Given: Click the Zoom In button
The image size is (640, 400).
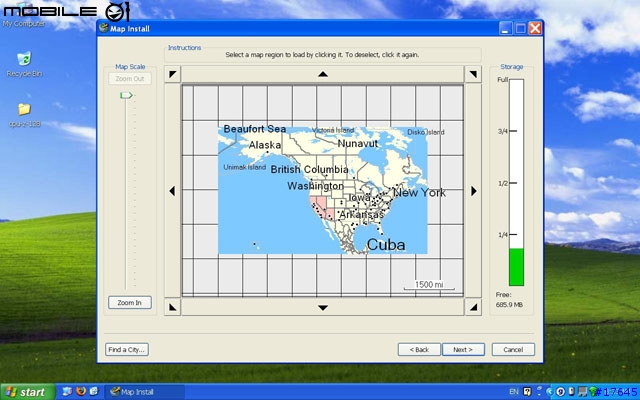Looking at the screenshot, I should pyautogui.click(x=130, y=302).
